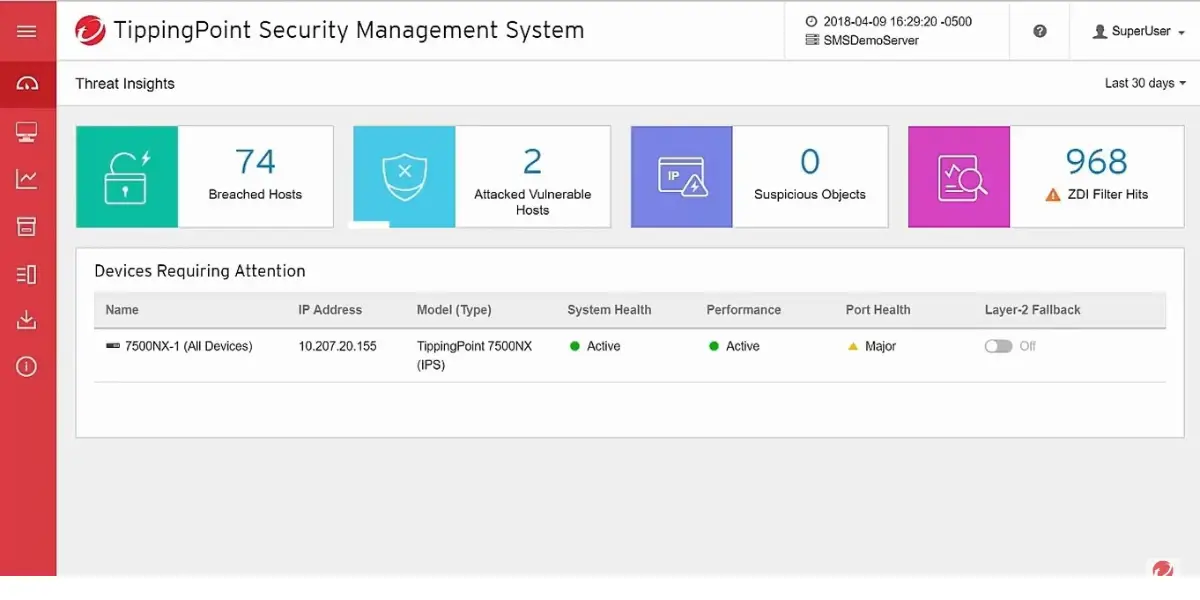Open the 74 Breached Hosts count

click(255, 161)
